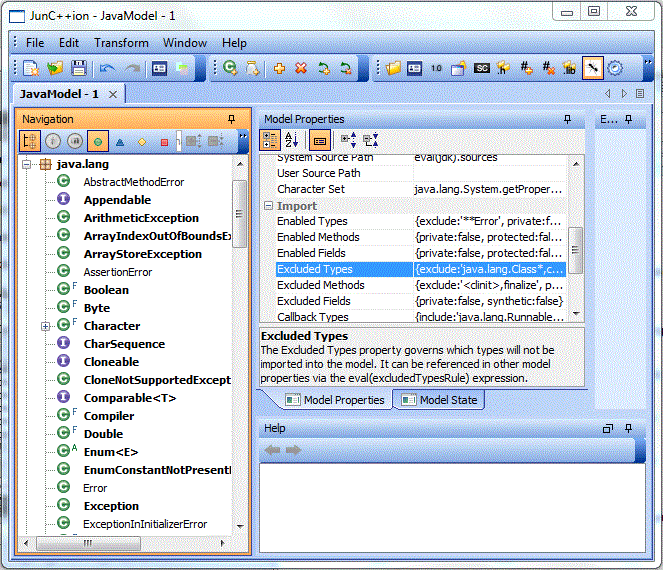Click the window-with-star icon beside 1.0

coord(458,68)
